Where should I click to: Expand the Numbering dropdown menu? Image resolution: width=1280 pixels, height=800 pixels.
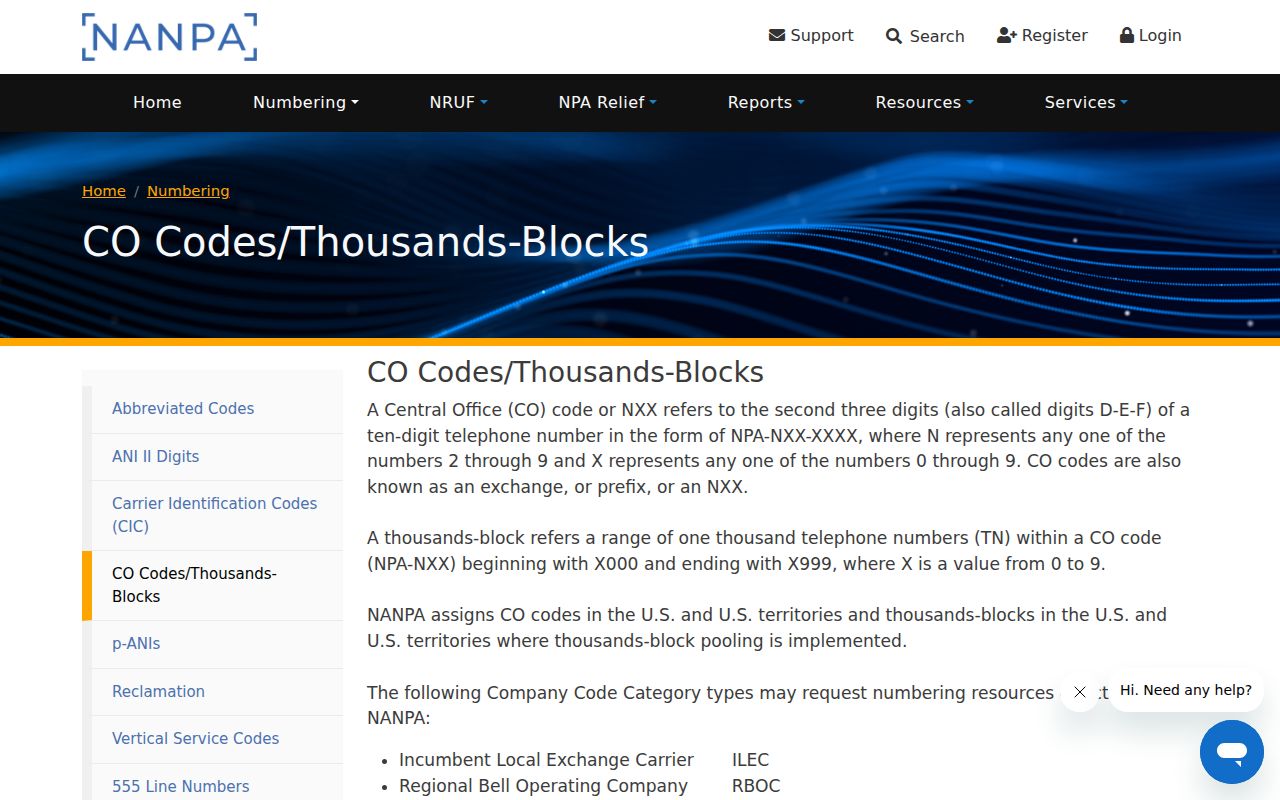click(305, 102)
